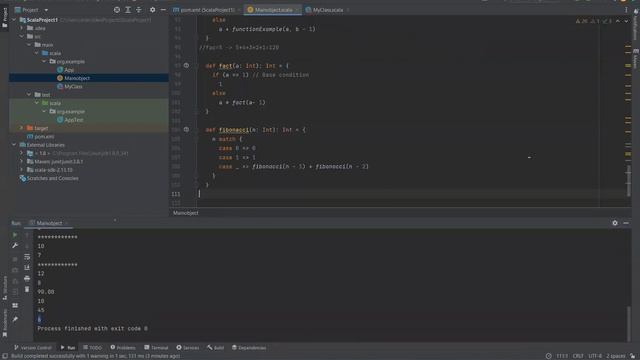Viewport: 640px width, 360px height.
Task: Open Version Control tool window
Action: (33, 348)
